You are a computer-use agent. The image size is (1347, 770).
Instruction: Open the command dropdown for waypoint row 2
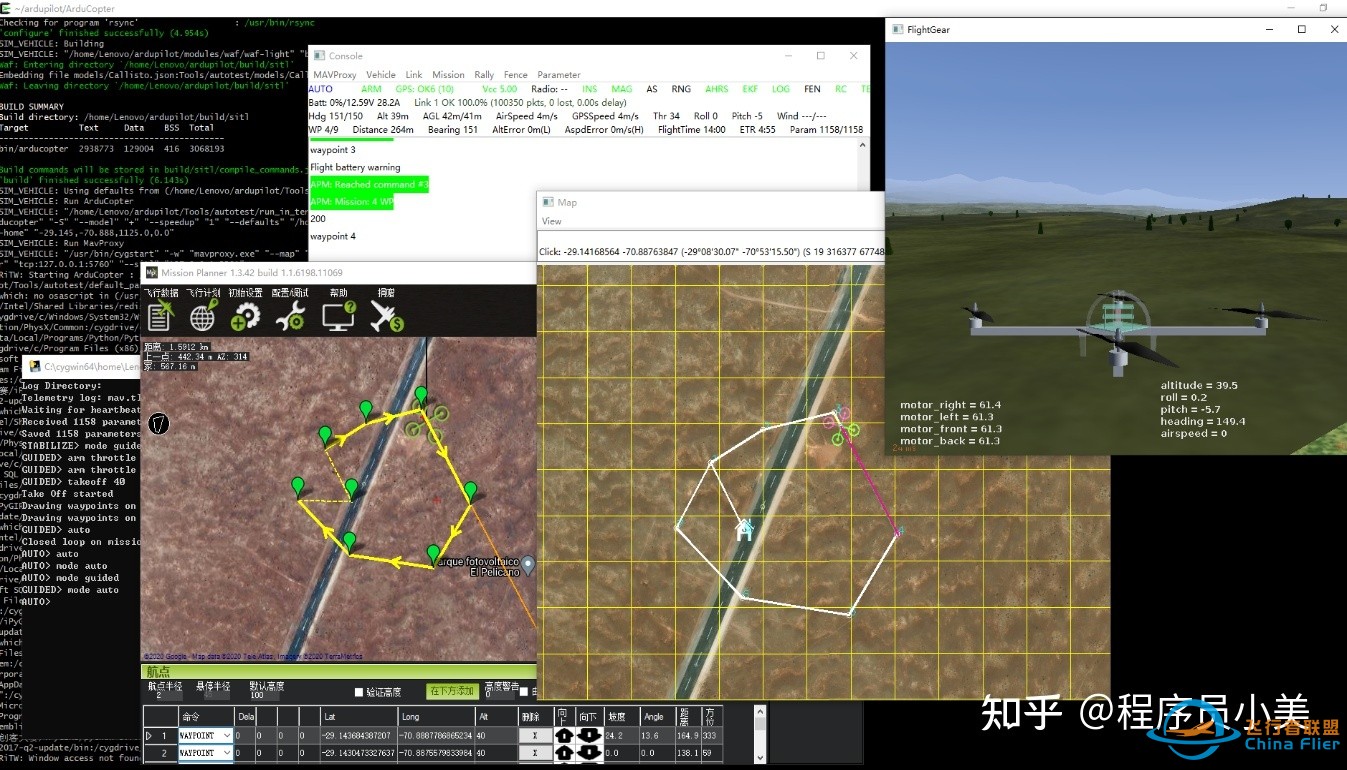tap(226, 753)
